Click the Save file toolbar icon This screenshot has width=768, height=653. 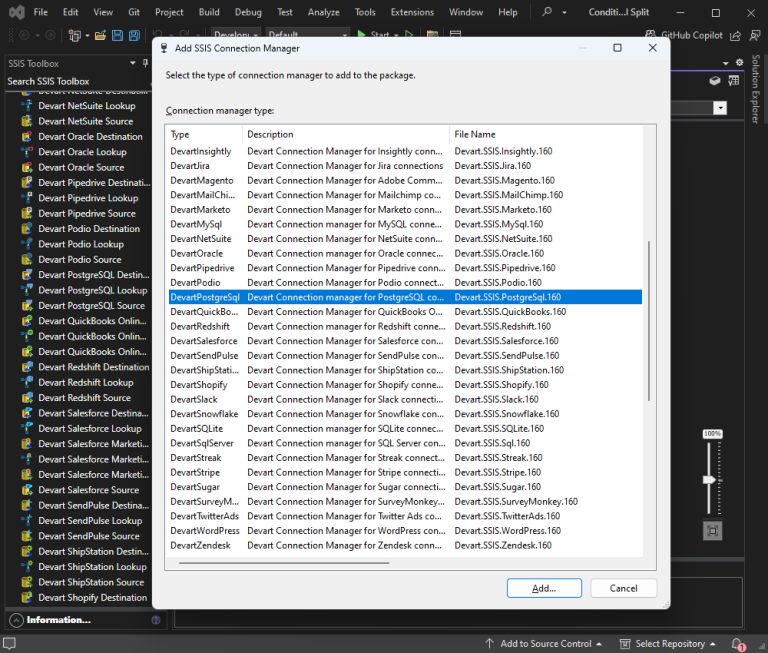(x=118, y=35)
